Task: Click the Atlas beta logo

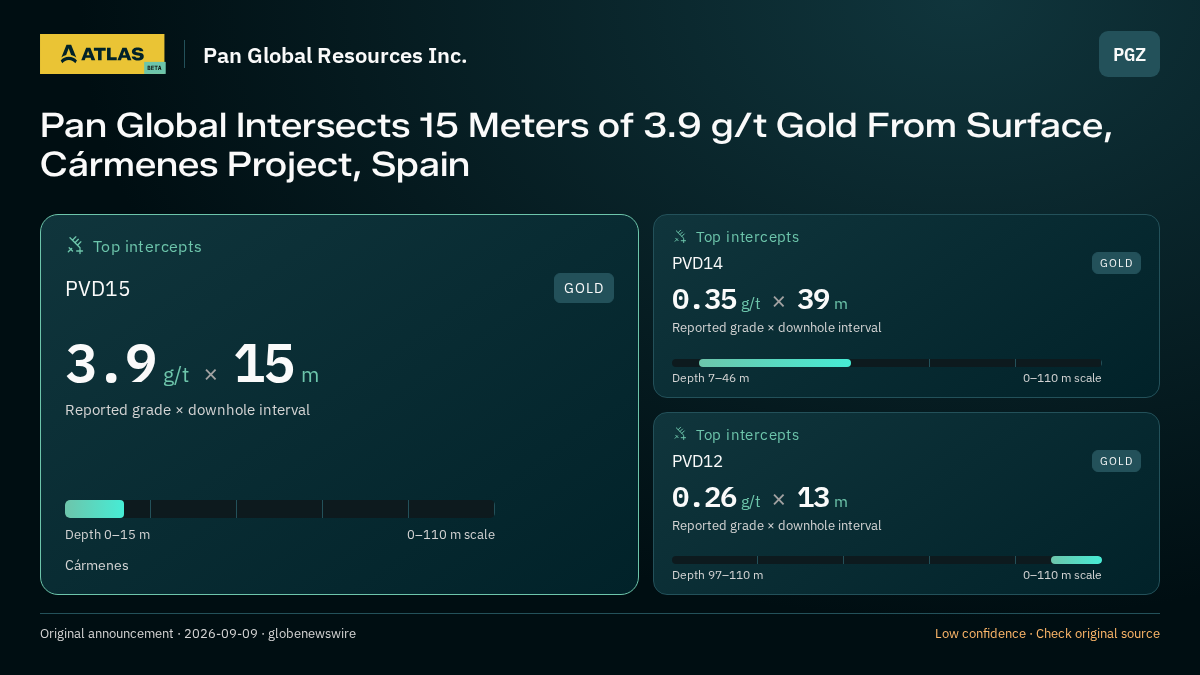Action: [x=103, y=54]
